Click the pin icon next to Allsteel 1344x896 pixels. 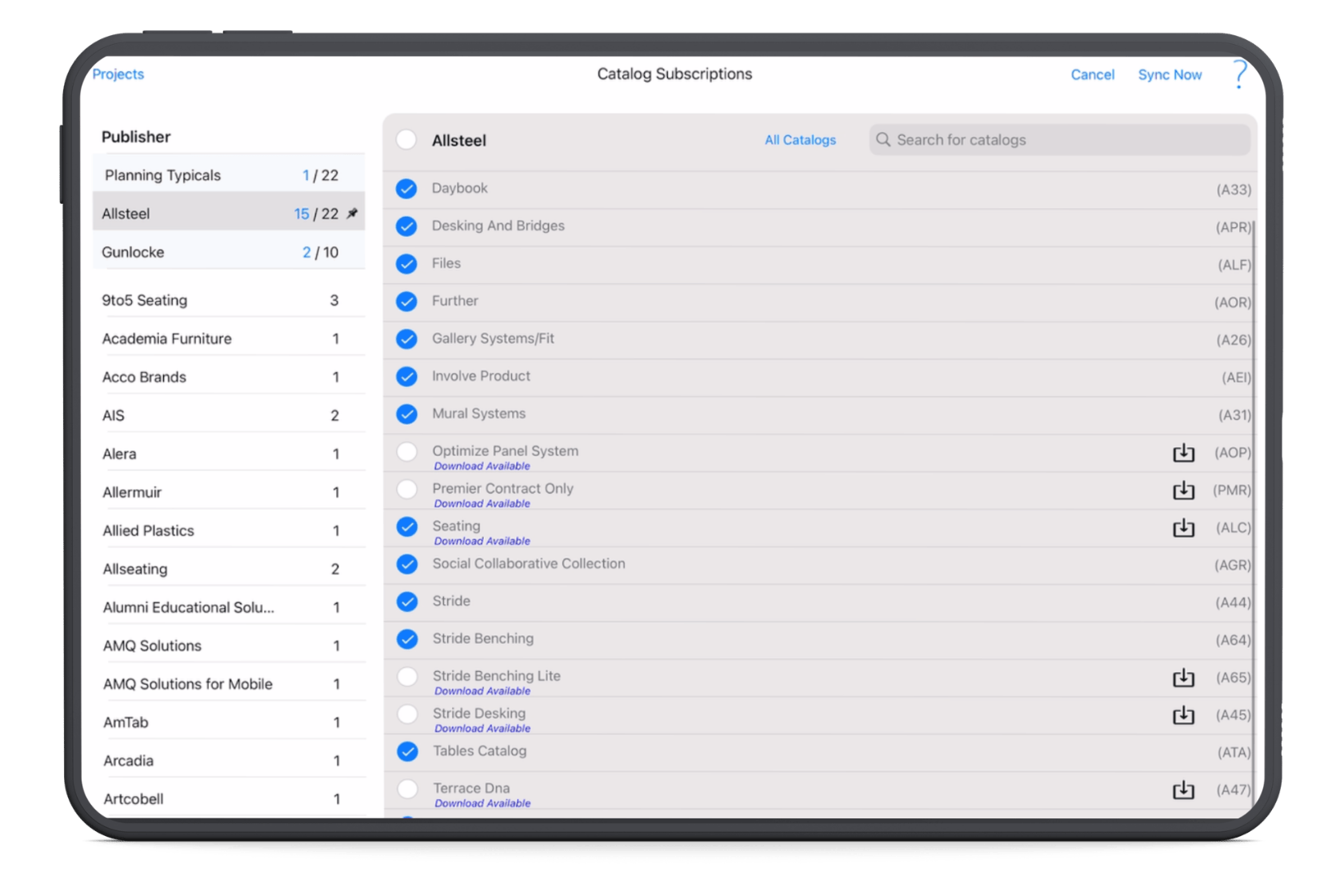[x=352, y=214]
